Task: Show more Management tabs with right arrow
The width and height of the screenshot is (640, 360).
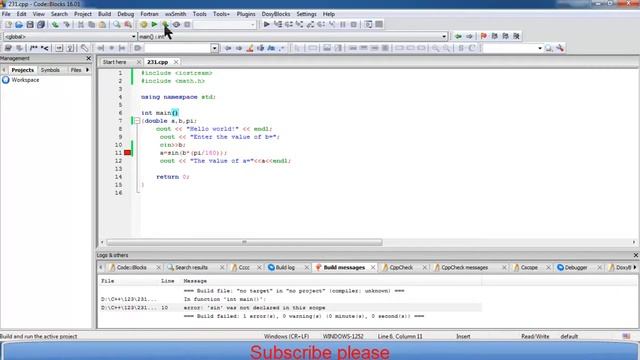Action: pyautogui.click(x=87, y=70)
